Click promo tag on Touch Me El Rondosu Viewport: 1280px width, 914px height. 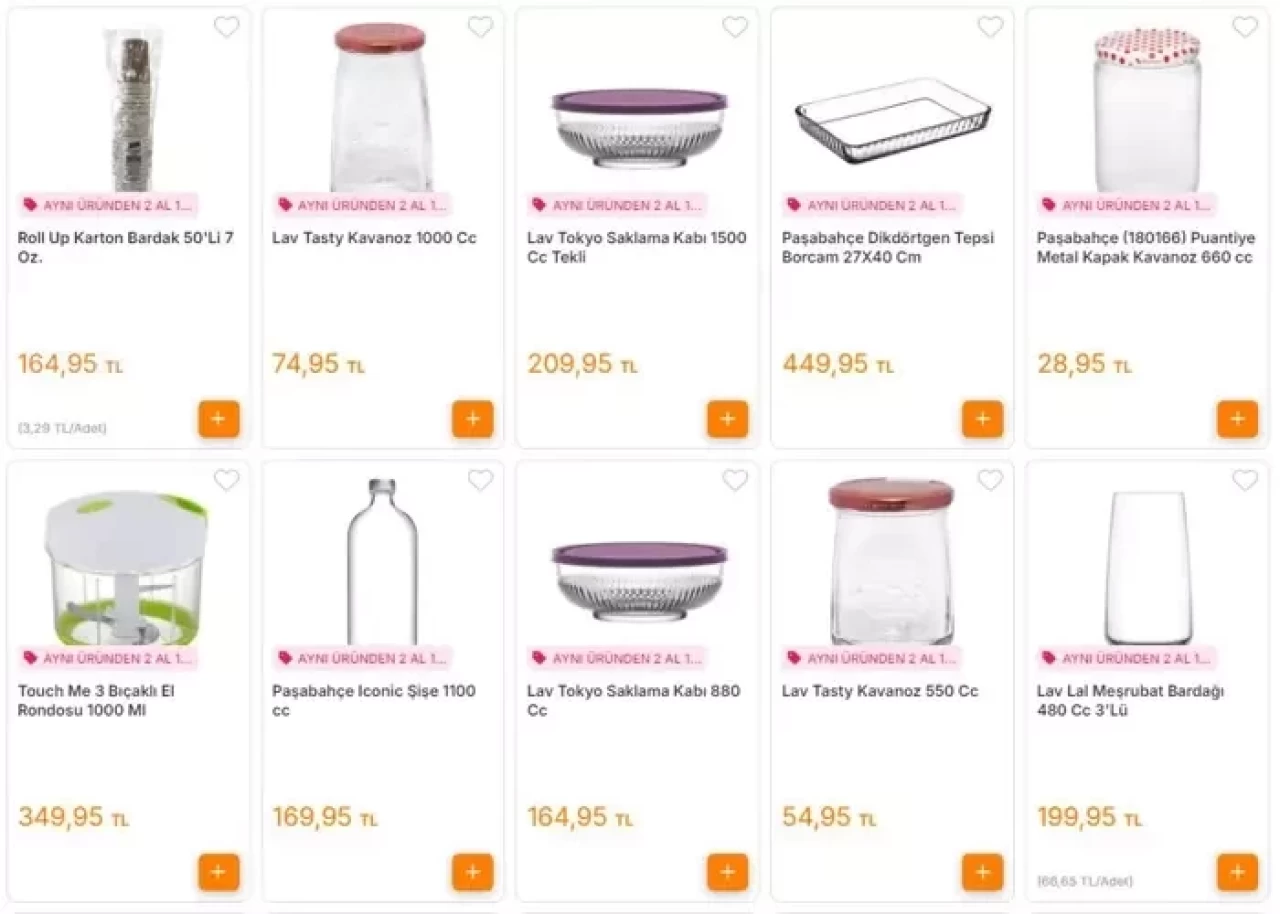tap(108, 658)
